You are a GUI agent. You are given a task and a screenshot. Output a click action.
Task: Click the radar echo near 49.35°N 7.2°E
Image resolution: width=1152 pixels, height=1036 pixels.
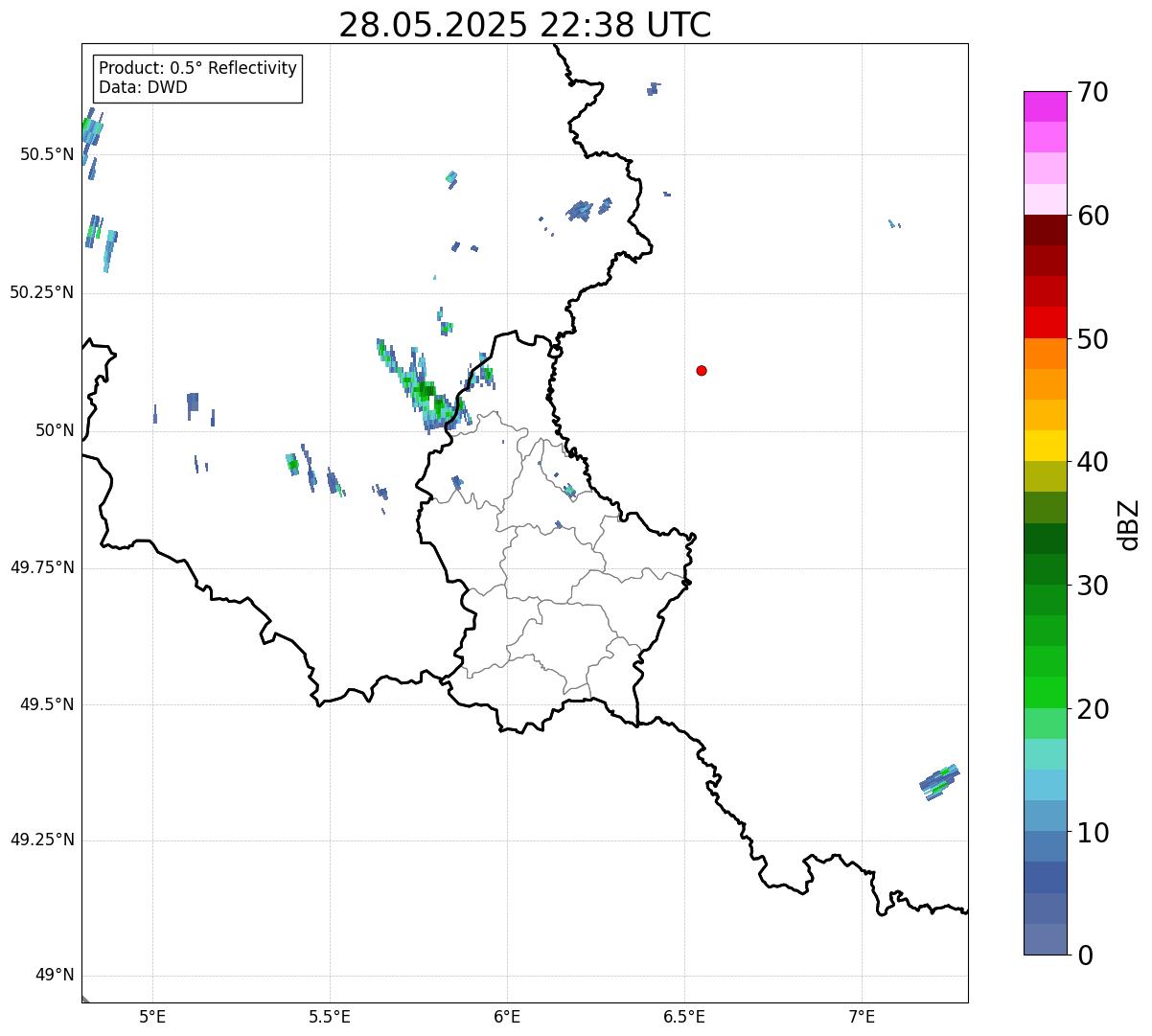pyautogui.click(x=939, y=782)
